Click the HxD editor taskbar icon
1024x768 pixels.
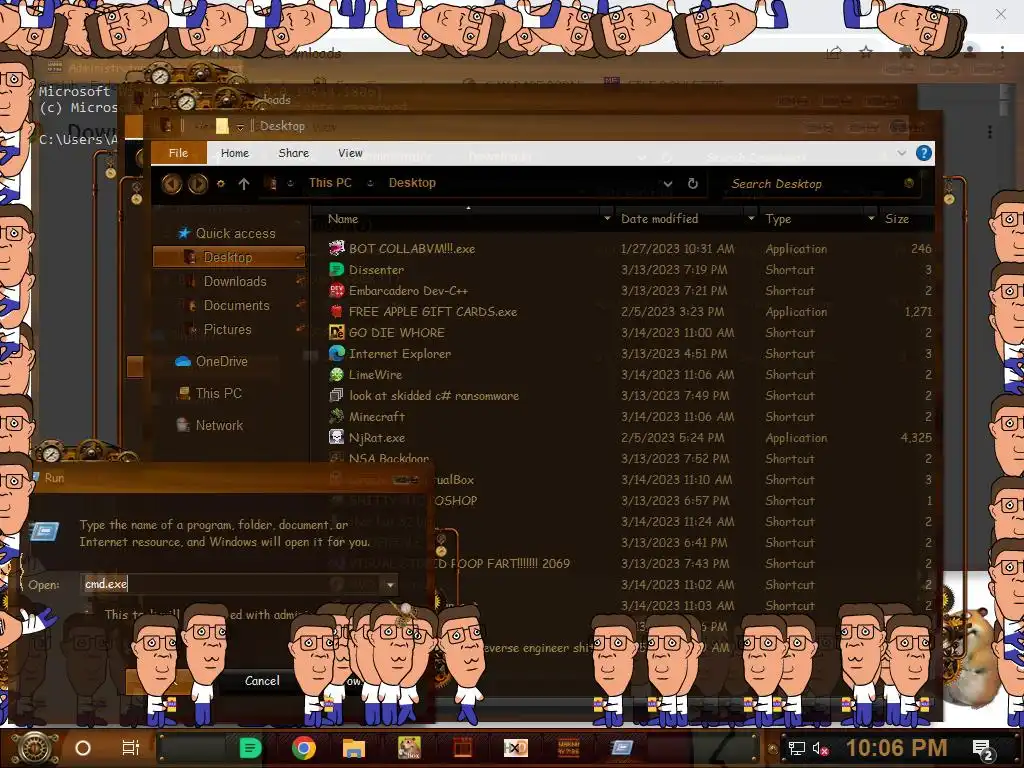515,748
